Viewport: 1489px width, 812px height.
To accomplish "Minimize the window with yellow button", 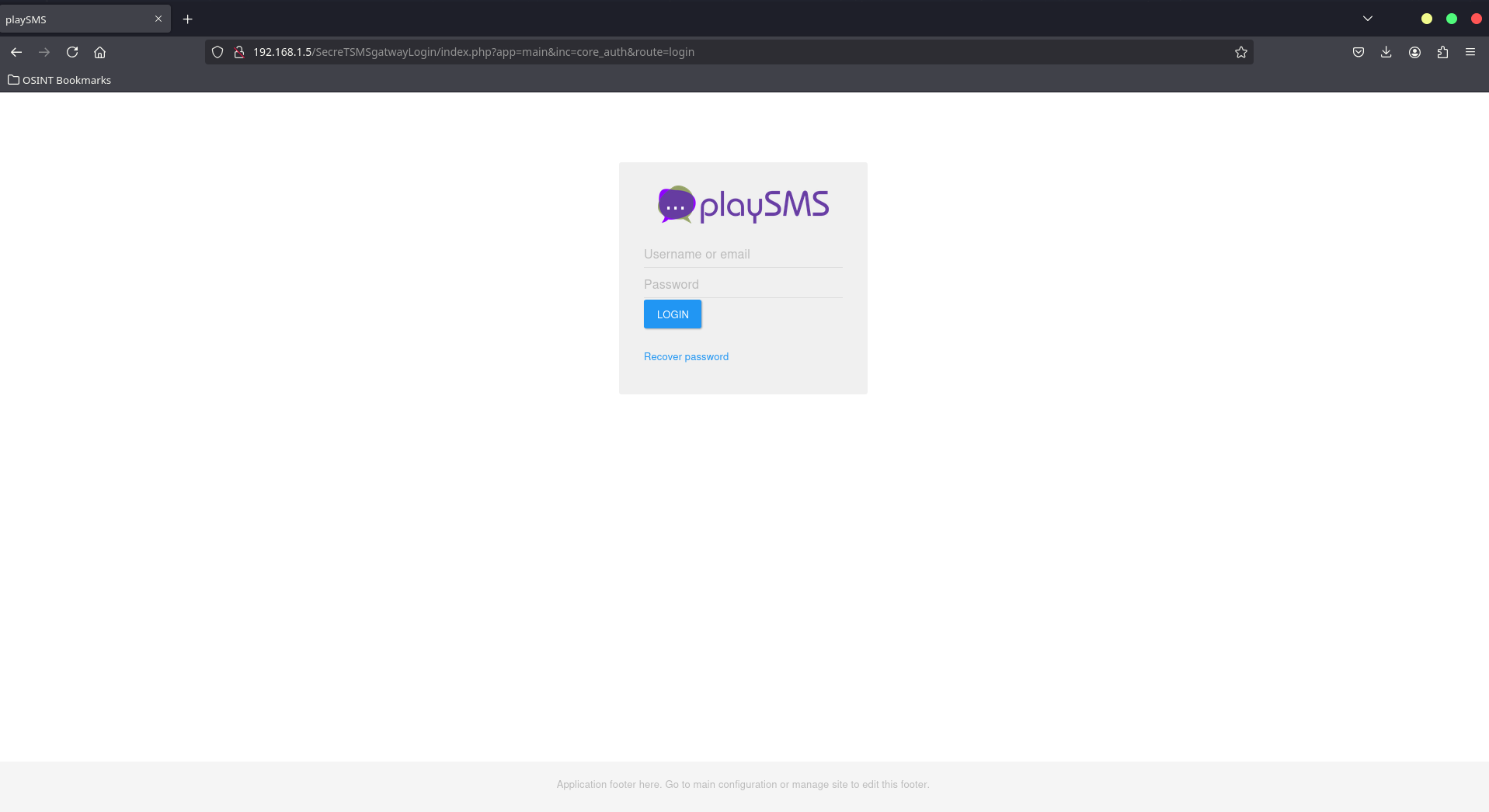I will tap(1427, 19).
